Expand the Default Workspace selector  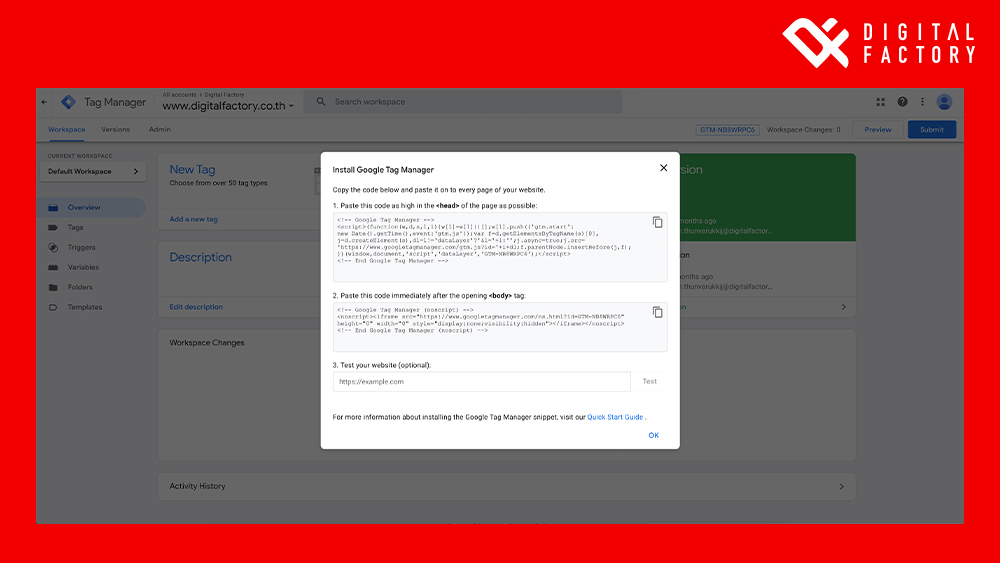(96, 172)
